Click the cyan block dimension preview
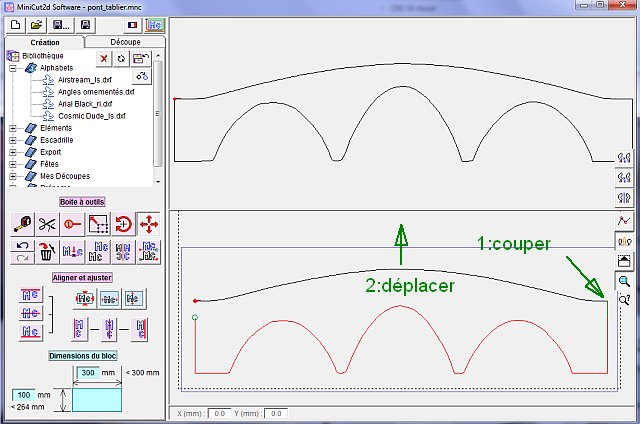640x424 pixels. tap(97, 400)
